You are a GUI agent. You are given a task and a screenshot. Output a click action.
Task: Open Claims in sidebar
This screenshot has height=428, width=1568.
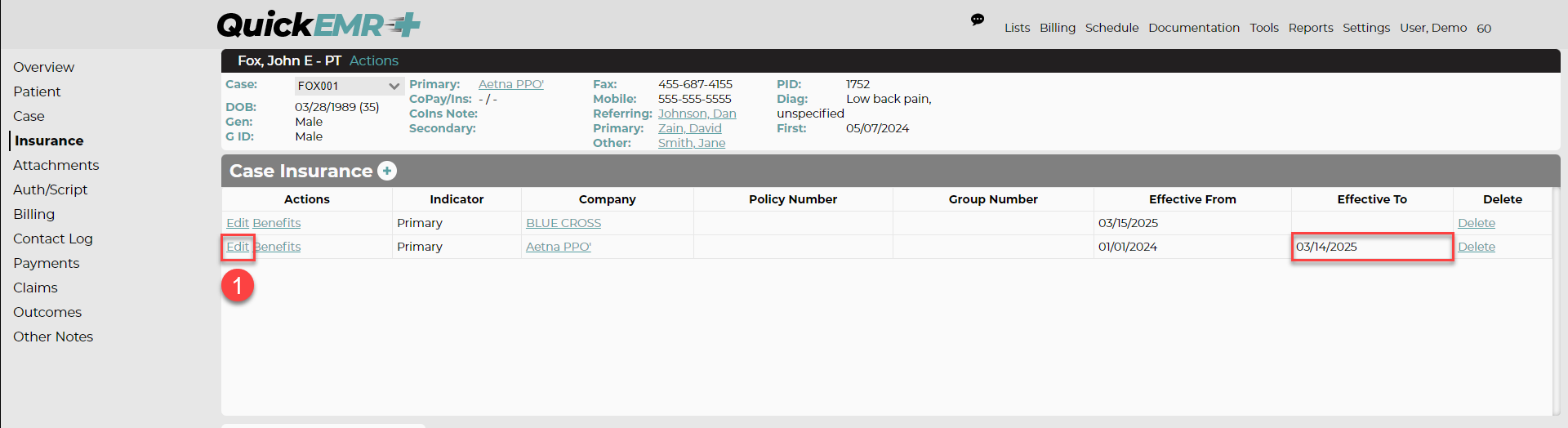click(35, 288)
